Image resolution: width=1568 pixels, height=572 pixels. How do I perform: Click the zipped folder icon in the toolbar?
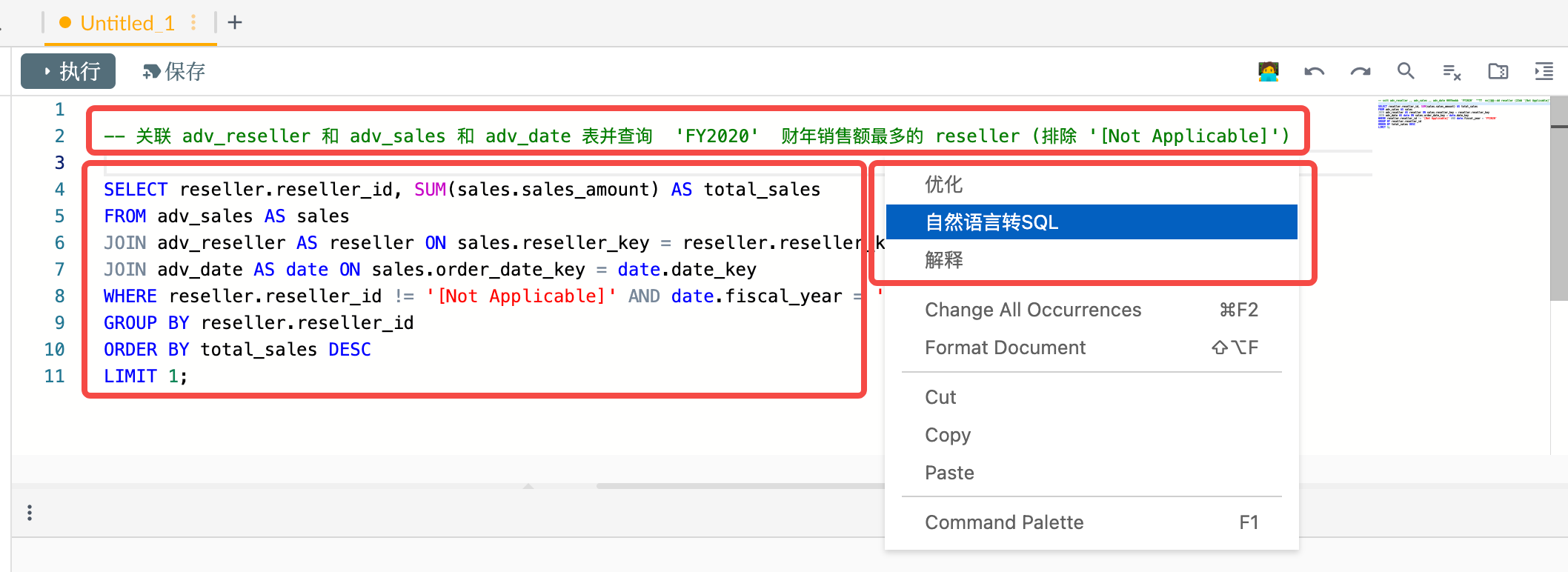[x=1498, y=71]
